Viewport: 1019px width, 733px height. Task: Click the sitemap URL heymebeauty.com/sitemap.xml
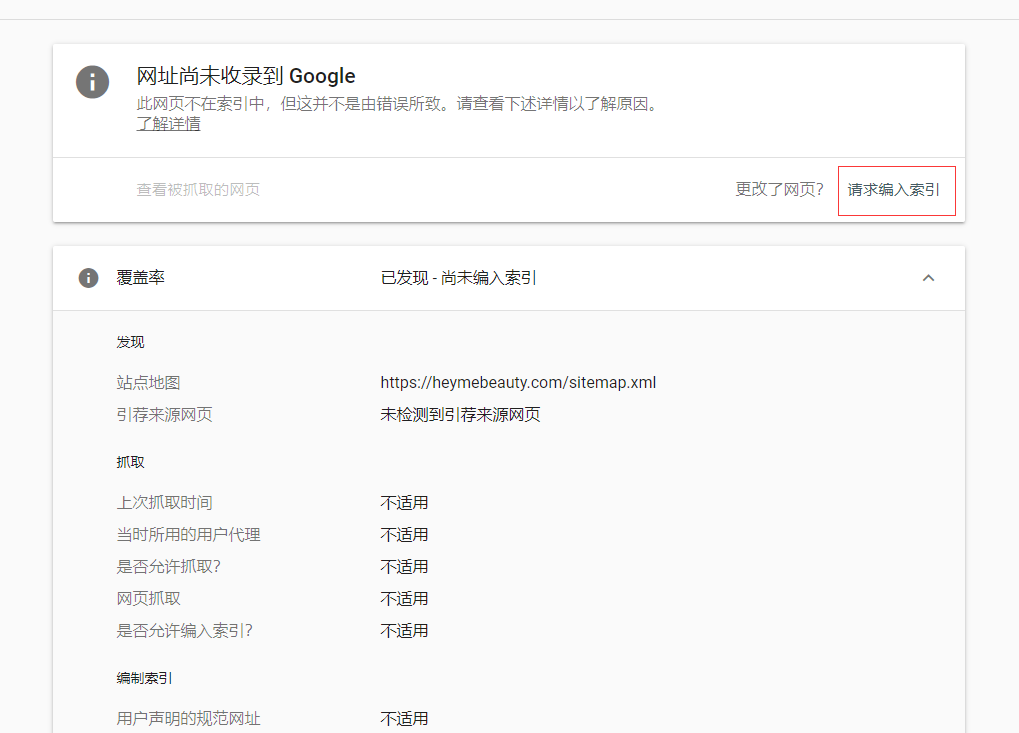[518, 382]
